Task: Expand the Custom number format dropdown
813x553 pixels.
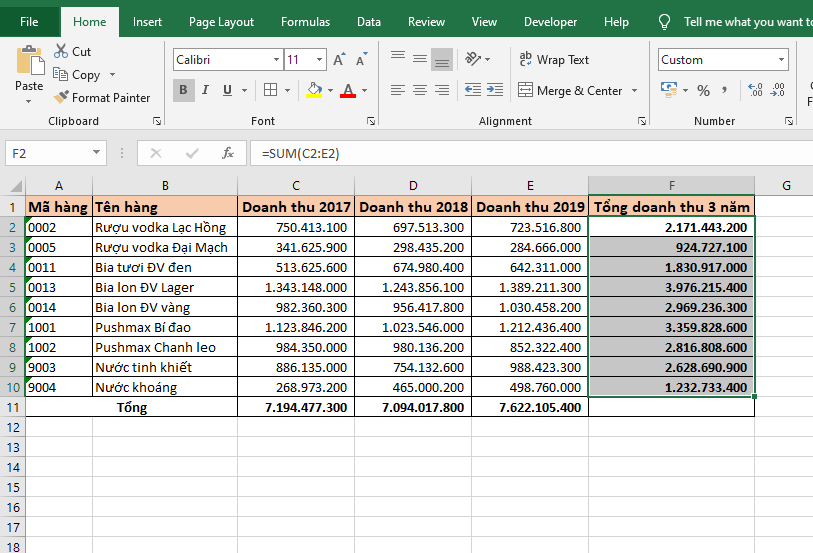Action: (x=781, y=60)
